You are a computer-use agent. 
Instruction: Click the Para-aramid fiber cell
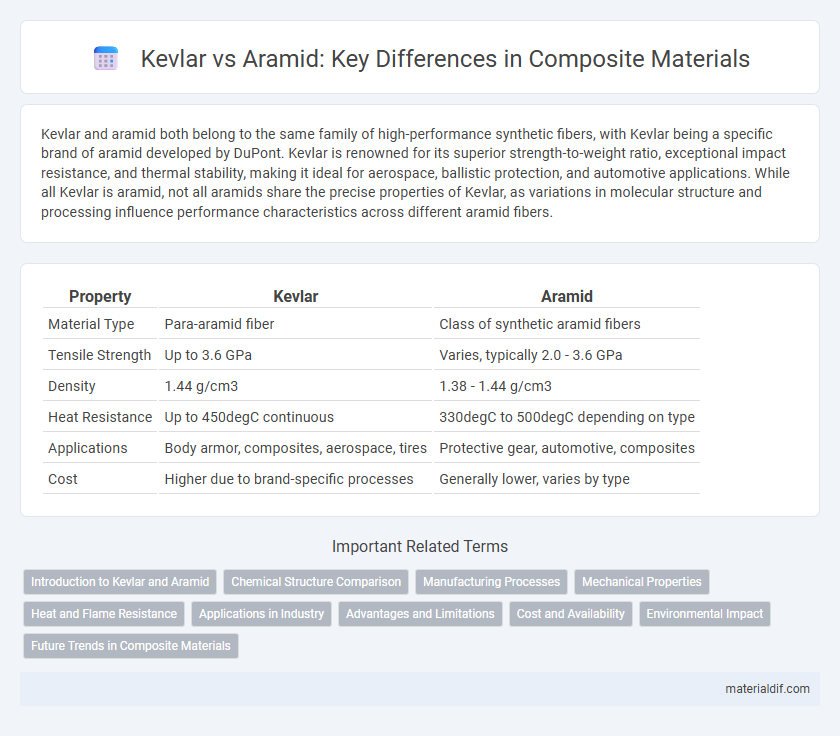click(296, 324)
